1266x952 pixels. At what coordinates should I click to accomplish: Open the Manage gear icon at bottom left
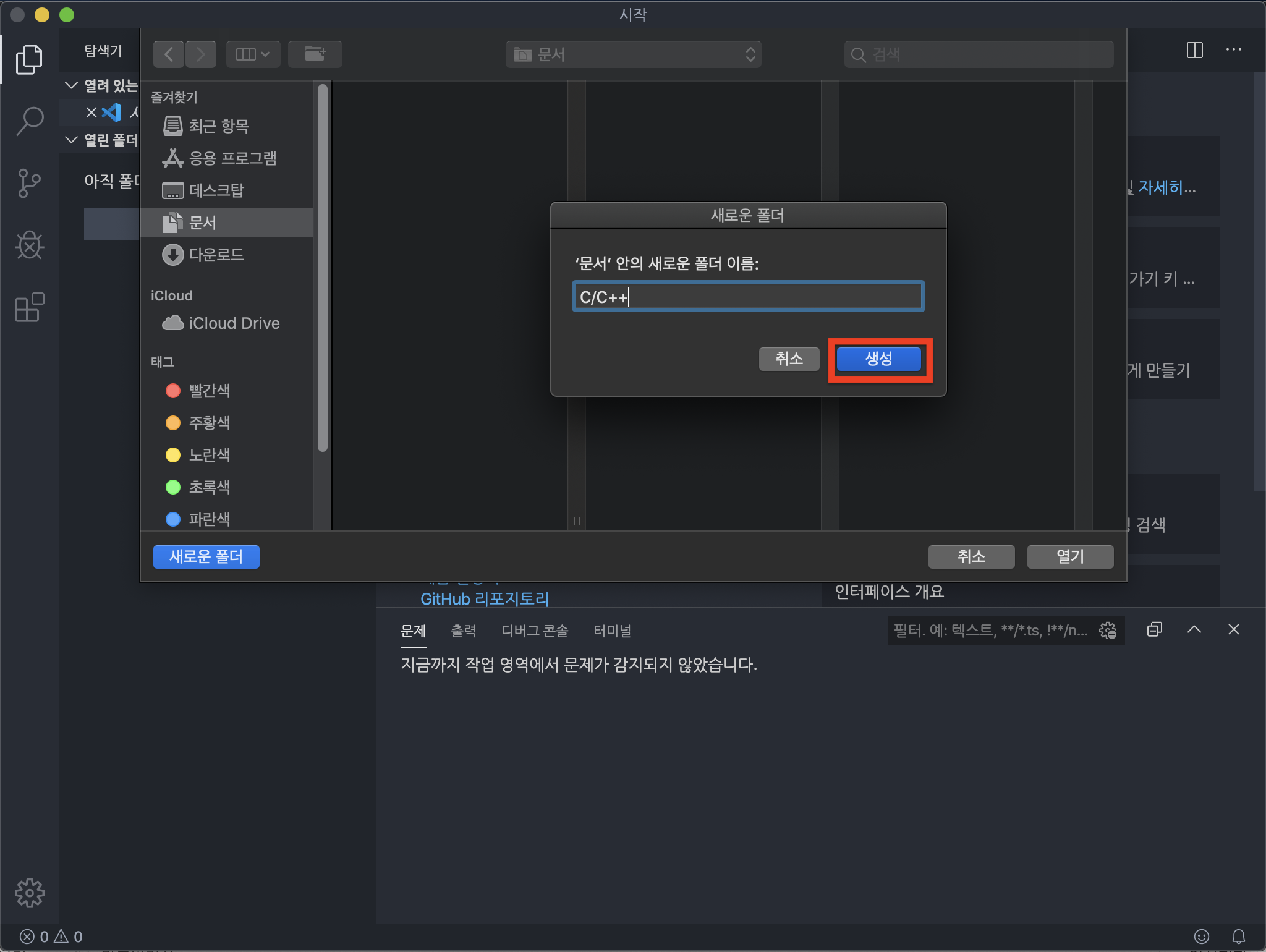coord(29,893)
